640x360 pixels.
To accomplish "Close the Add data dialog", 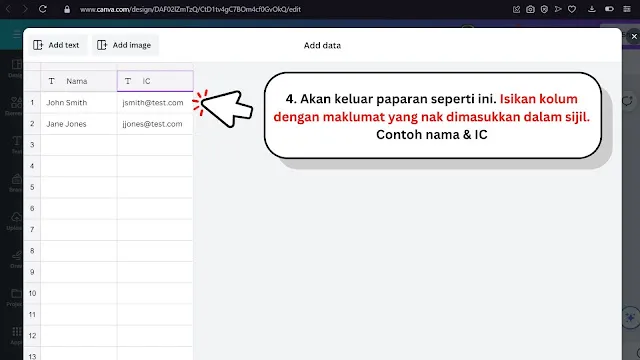I will click(634, 37).
